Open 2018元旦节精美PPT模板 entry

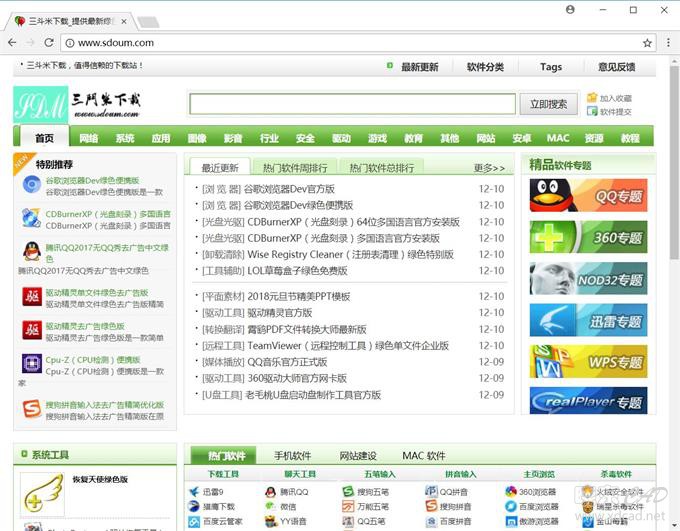[x=298, y=296]
